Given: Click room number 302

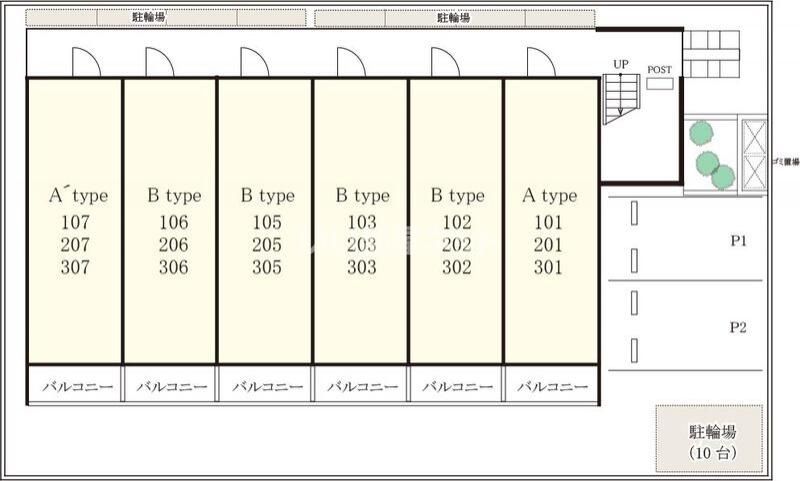Looking at the screenshot, I should [x=457, y=267].
